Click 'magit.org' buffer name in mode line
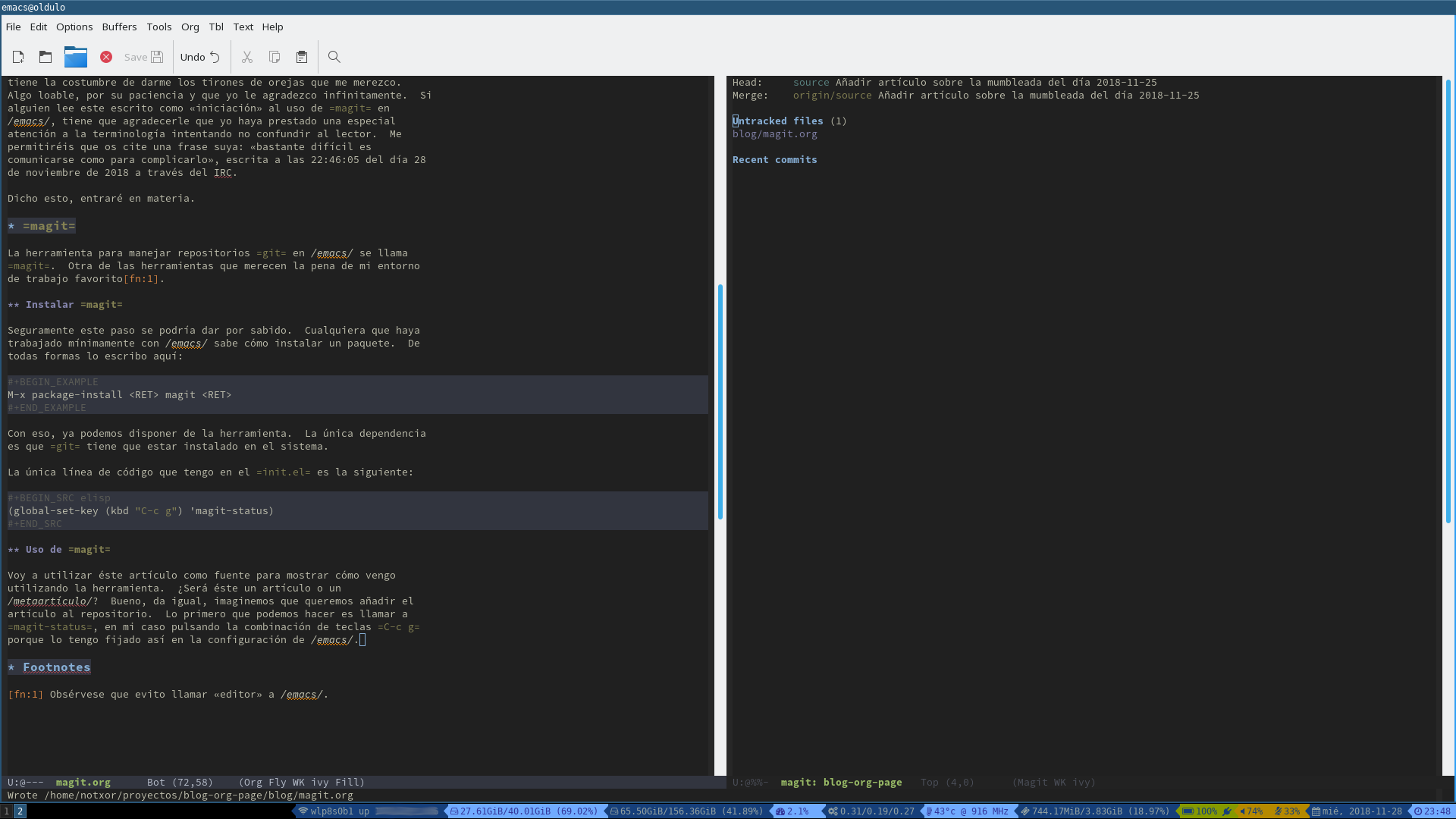Viewport: 1456px width, 819px height. click(83, 783)
